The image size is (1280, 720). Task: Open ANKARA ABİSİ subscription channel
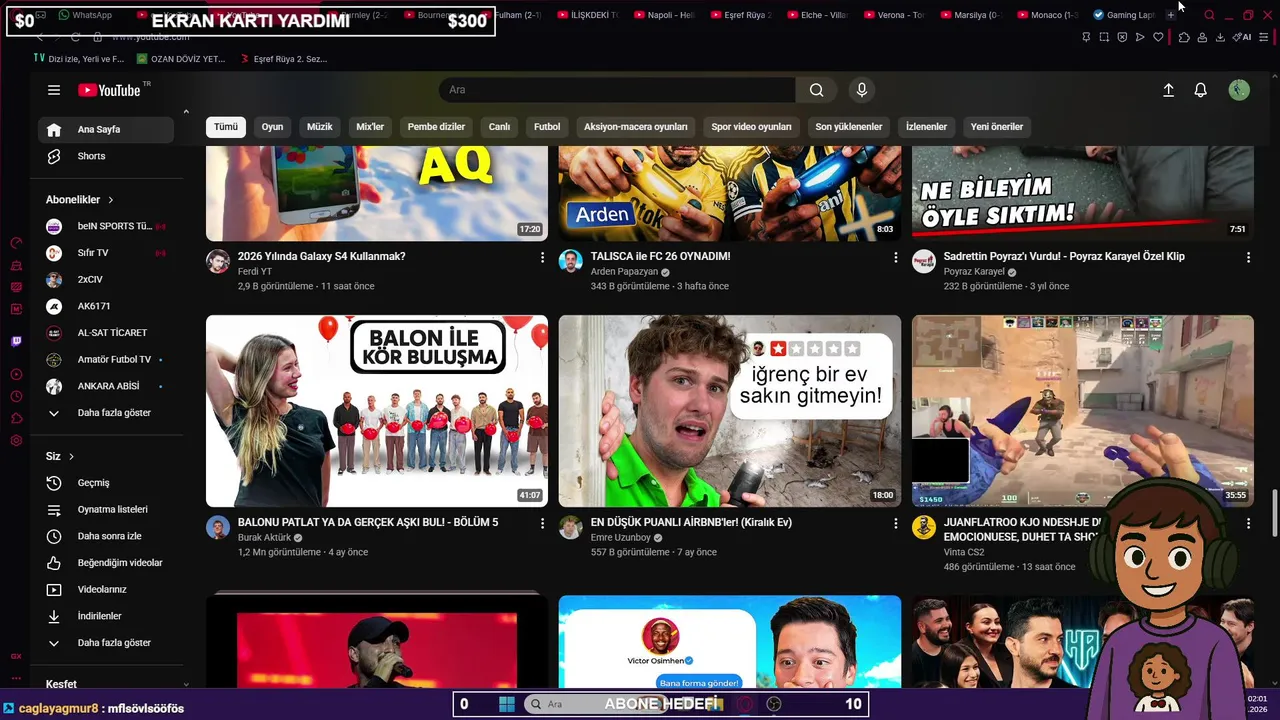[106, 386]
